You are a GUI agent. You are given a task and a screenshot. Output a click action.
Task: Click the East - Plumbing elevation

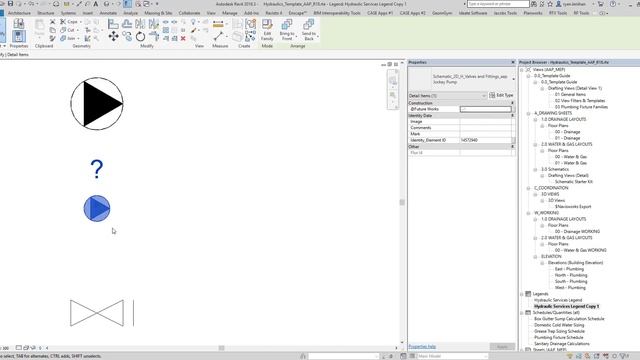pos(569,269)
